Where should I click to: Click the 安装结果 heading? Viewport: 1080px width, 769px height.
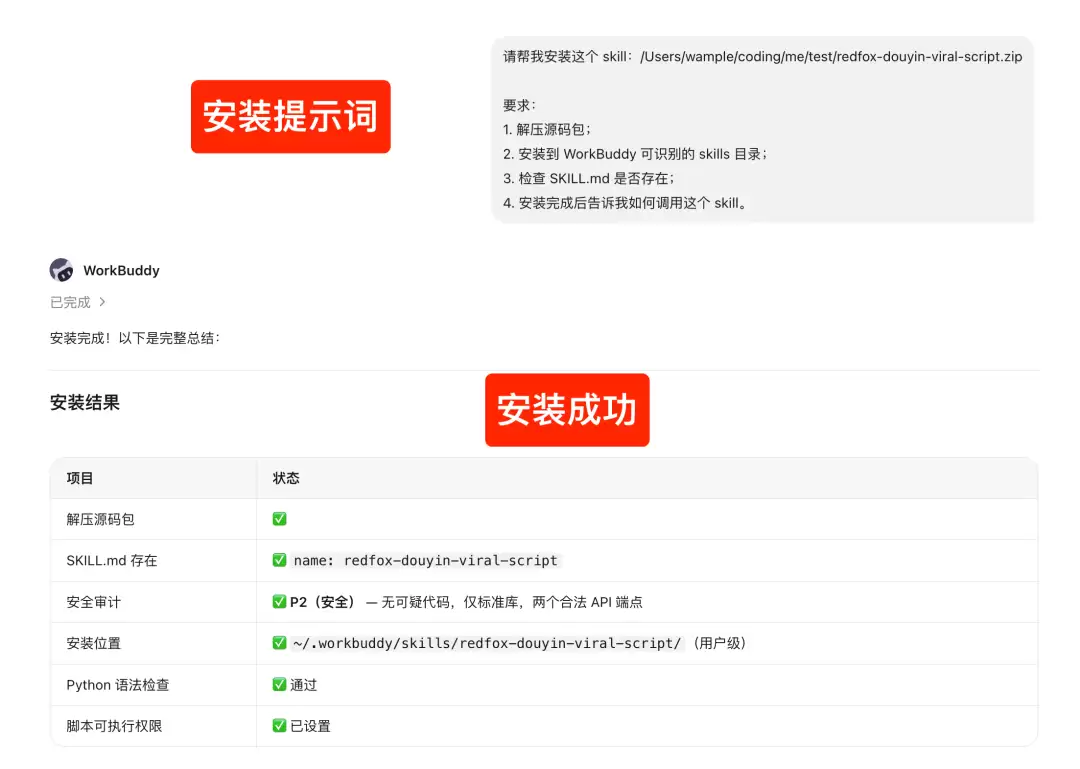[x=85, y=402]
